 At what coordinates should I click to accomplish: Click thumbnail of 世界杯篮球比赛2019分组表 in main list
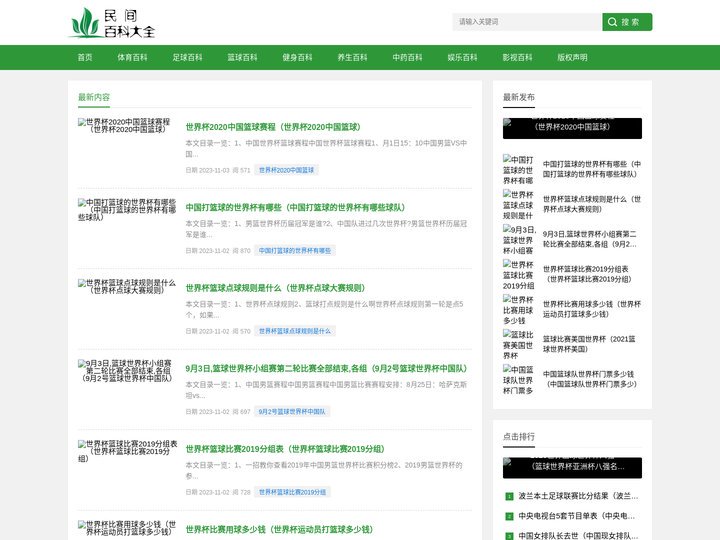(x=128, y=451)
